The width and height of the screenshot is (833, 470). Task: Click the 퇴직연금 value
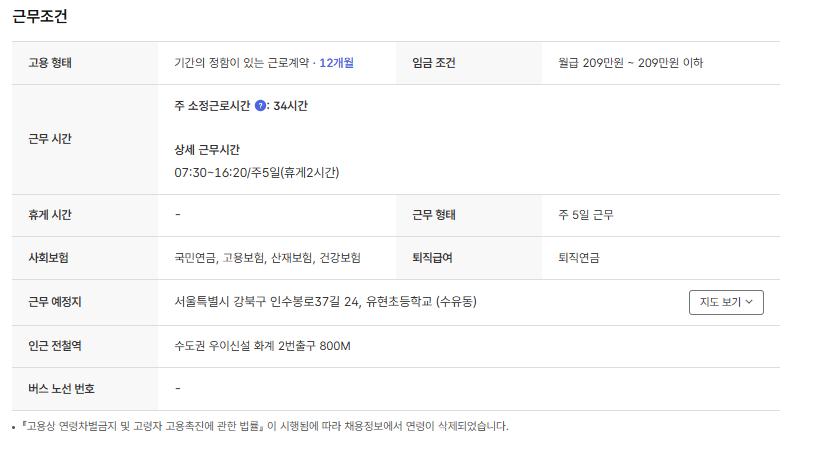[579, 257]
